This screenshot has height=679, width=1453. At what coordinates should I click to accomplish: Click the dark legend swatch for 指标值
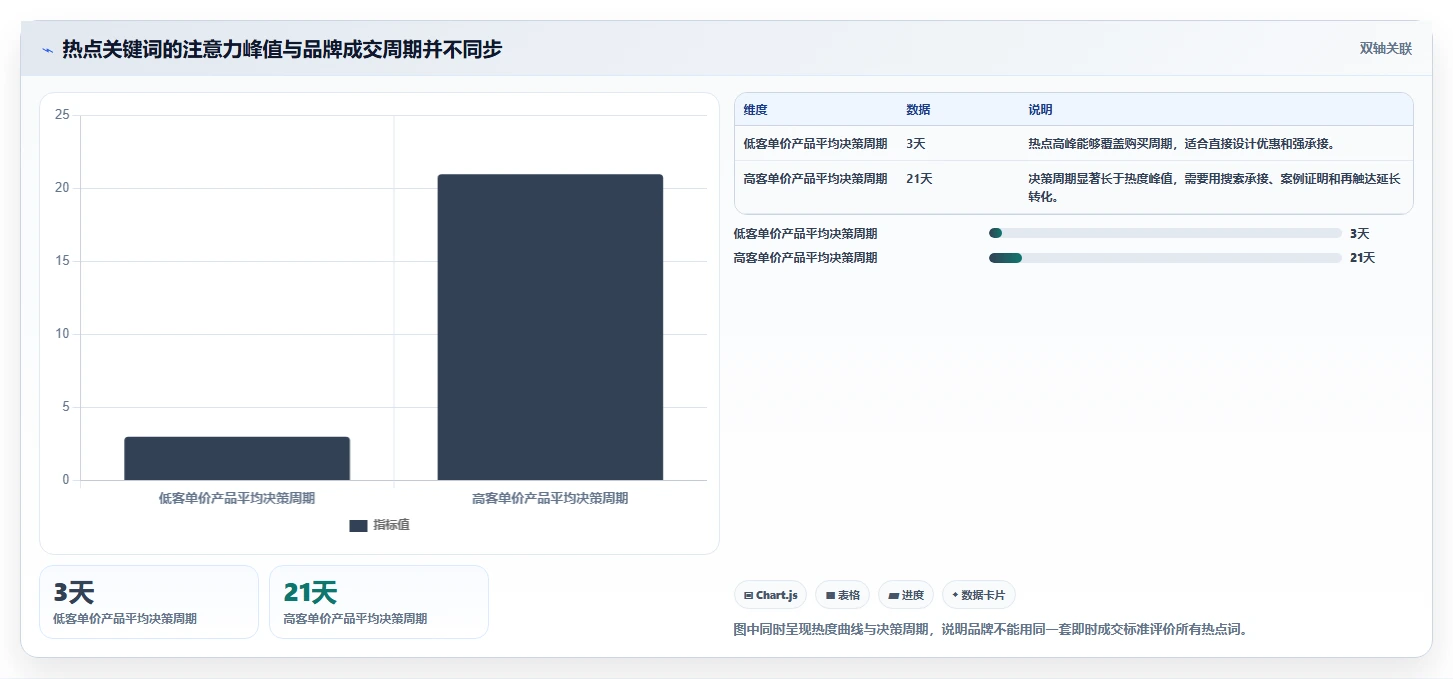358,526
